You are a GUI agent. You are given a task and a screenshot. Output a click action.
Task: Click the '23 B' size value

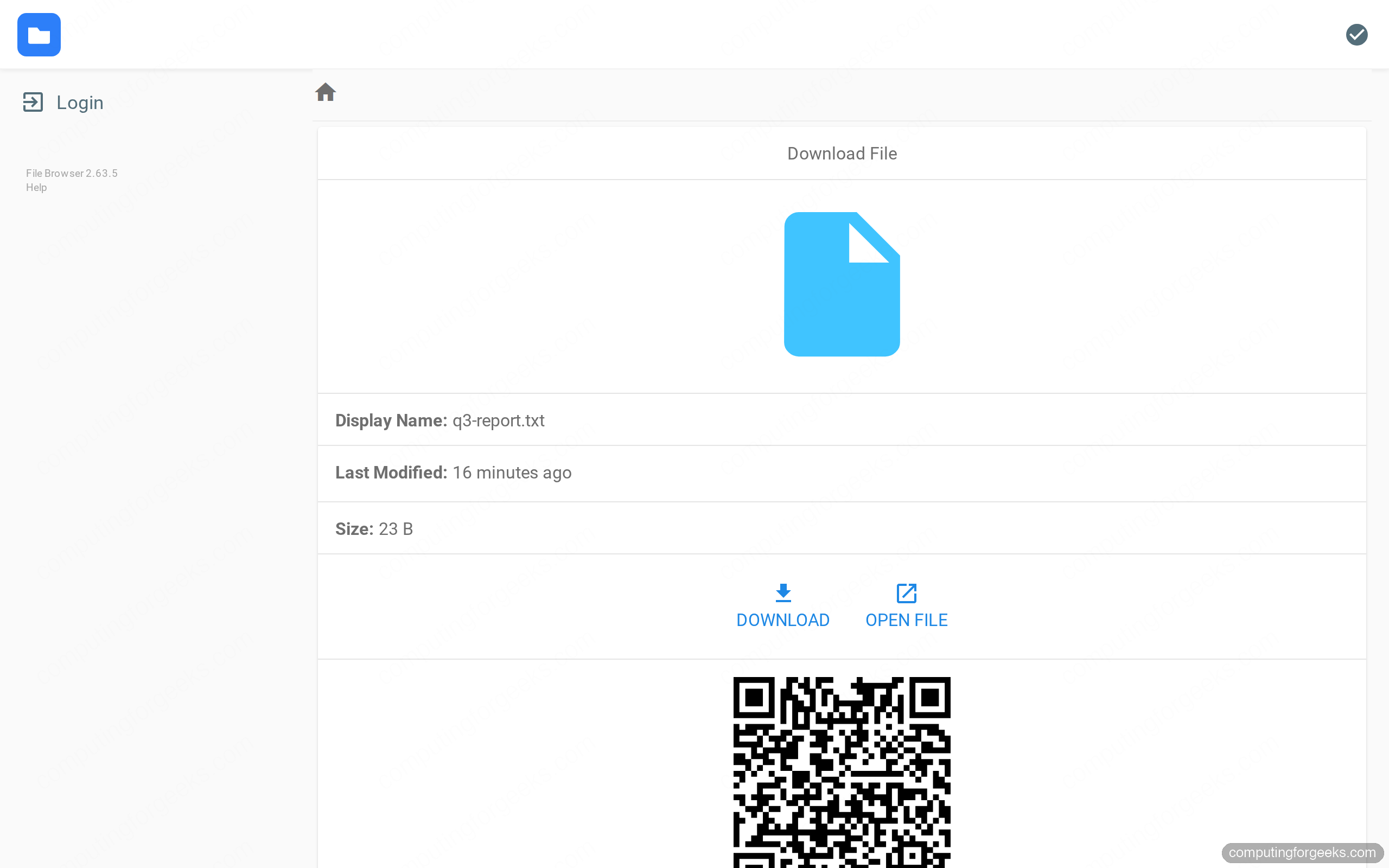point(396,529)
